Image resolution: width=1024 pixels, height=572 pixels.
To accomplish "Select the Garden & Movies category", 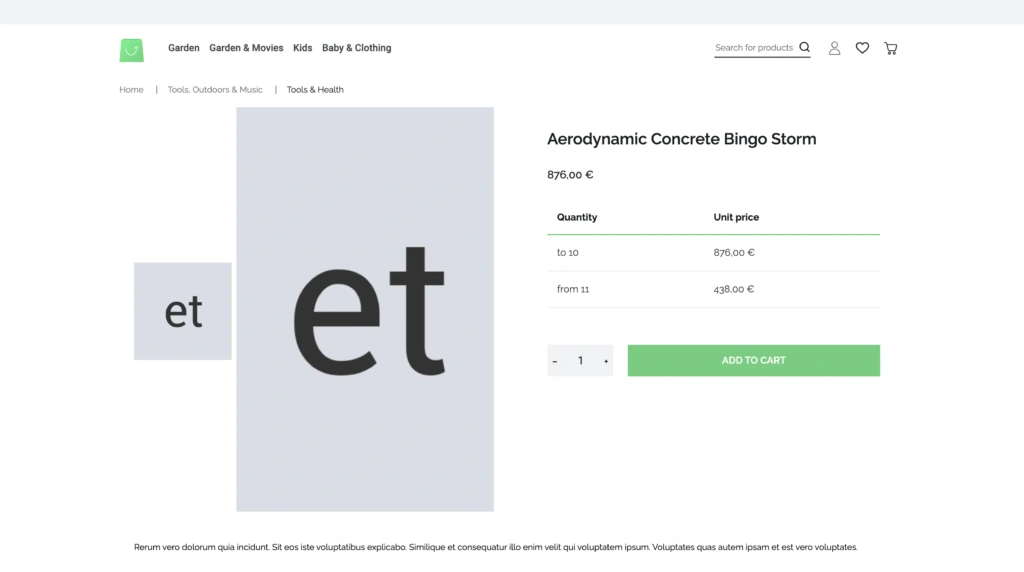I will 246,48.
